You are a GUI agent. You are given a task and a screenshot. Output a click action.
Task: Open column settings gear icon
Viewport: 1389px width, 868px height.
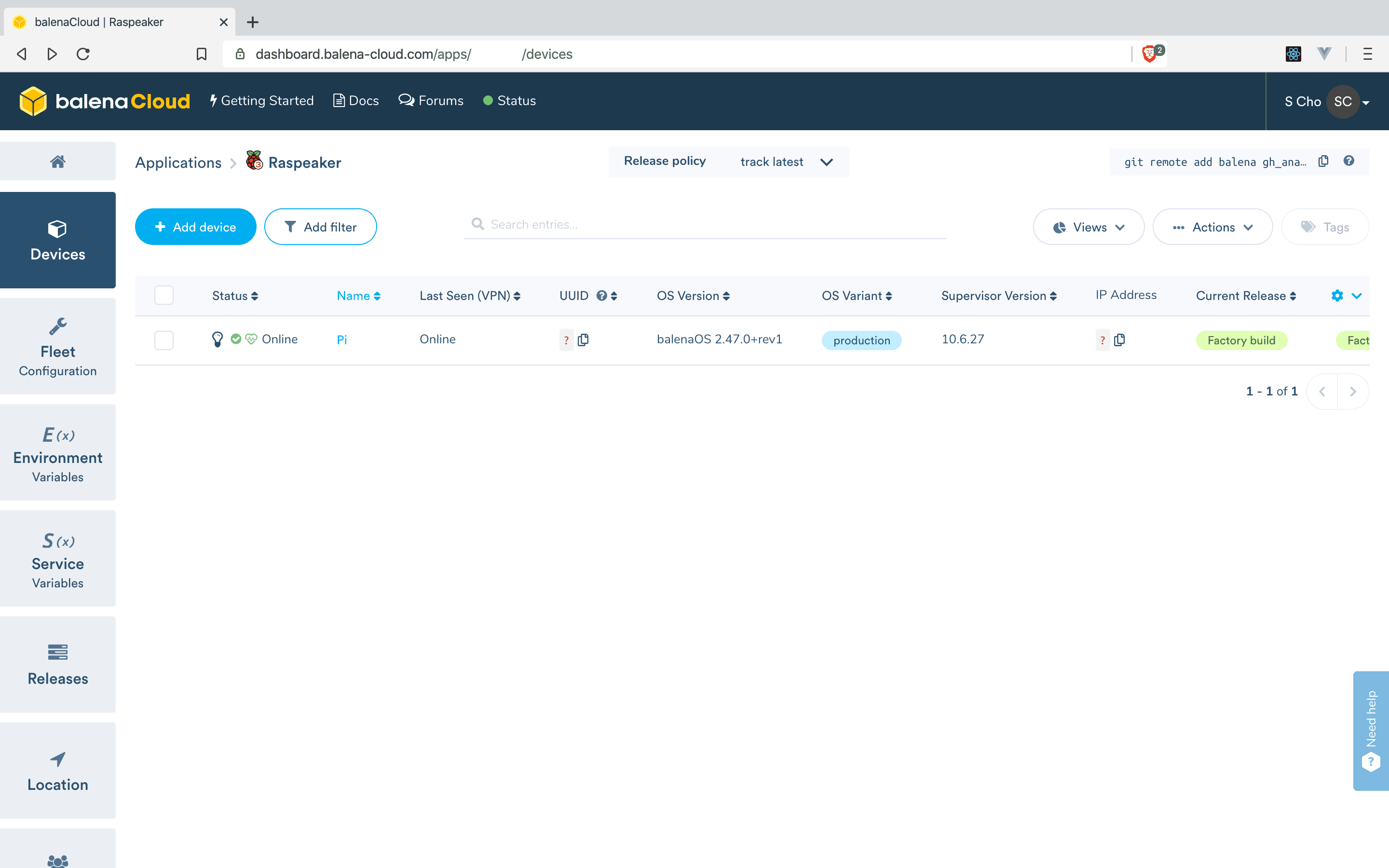point(1337,296)
